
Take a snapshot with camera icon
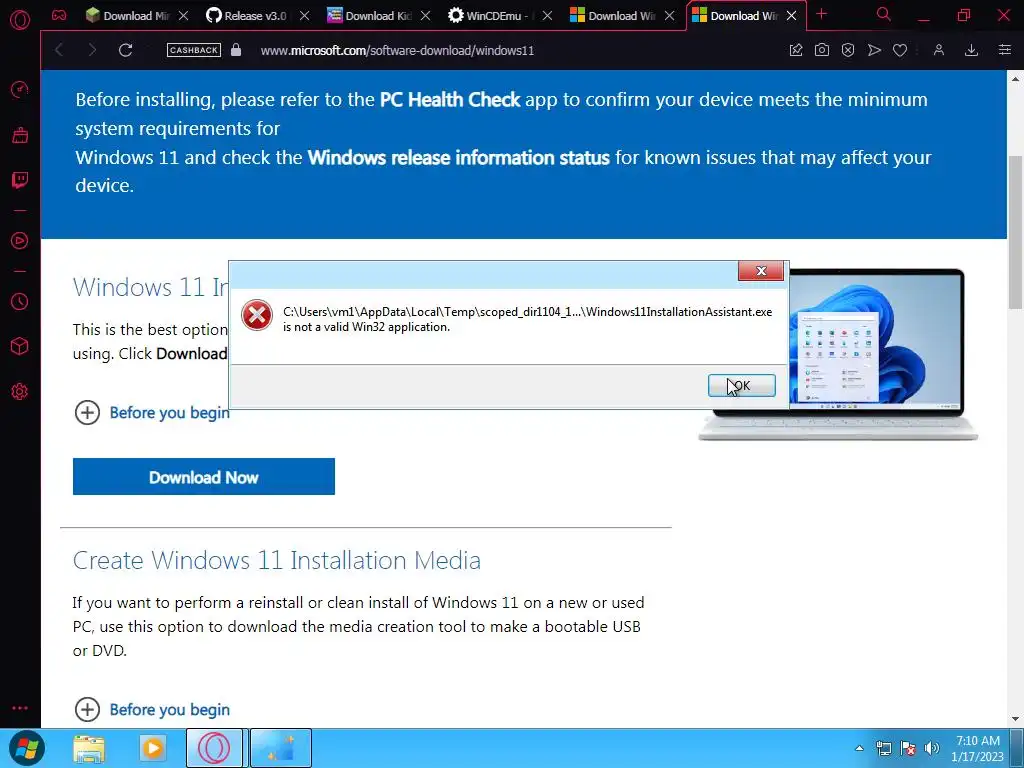point(822,50)
